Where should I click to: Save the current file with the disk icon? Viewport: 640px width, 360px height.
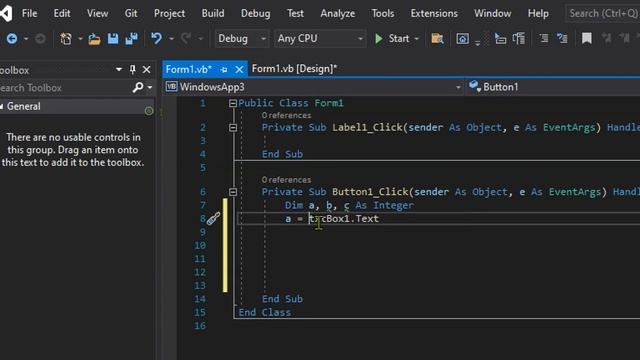click(x=113, y=39)
